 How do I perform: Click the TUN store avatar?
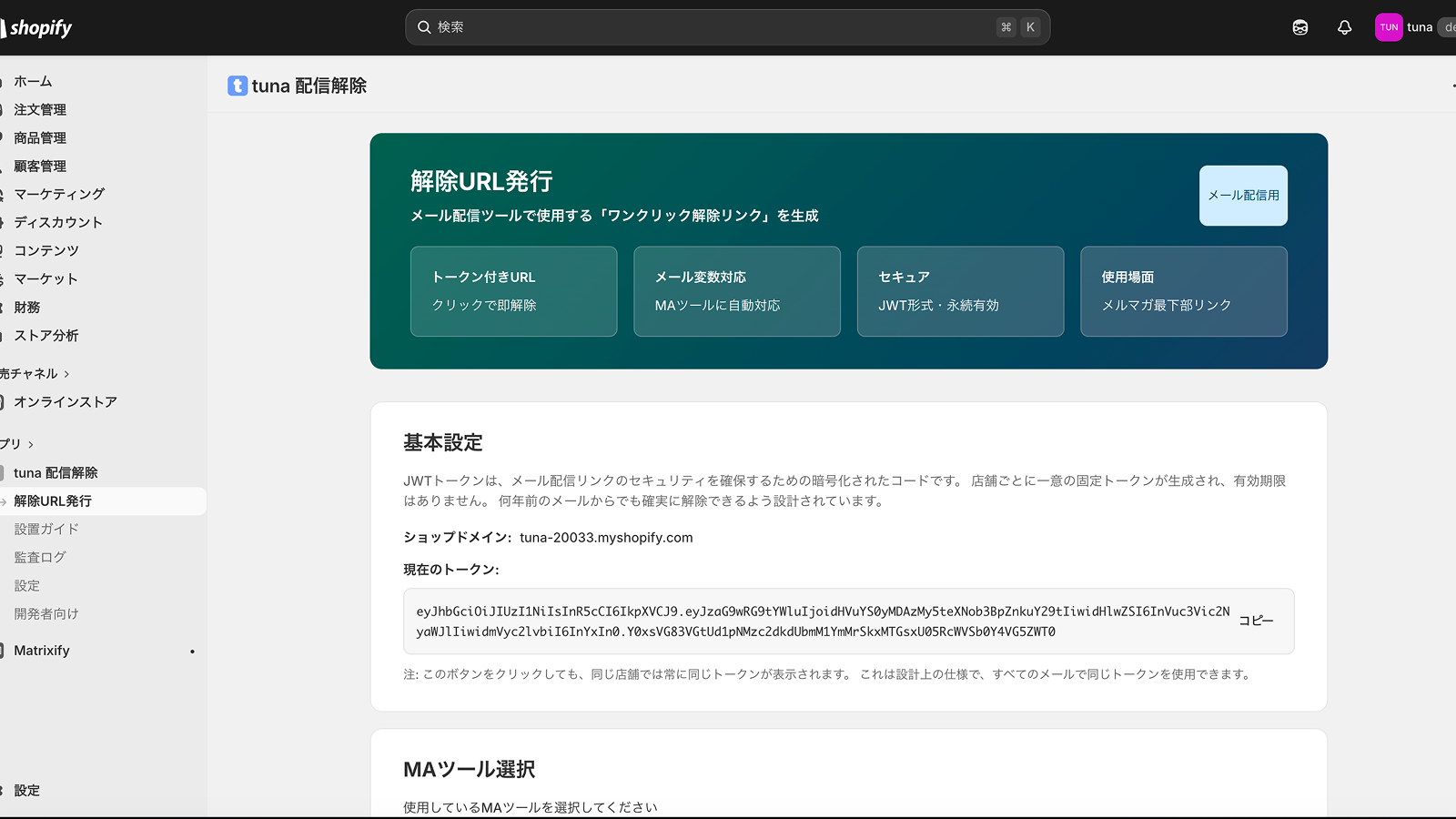click(x=1389, y=27)
